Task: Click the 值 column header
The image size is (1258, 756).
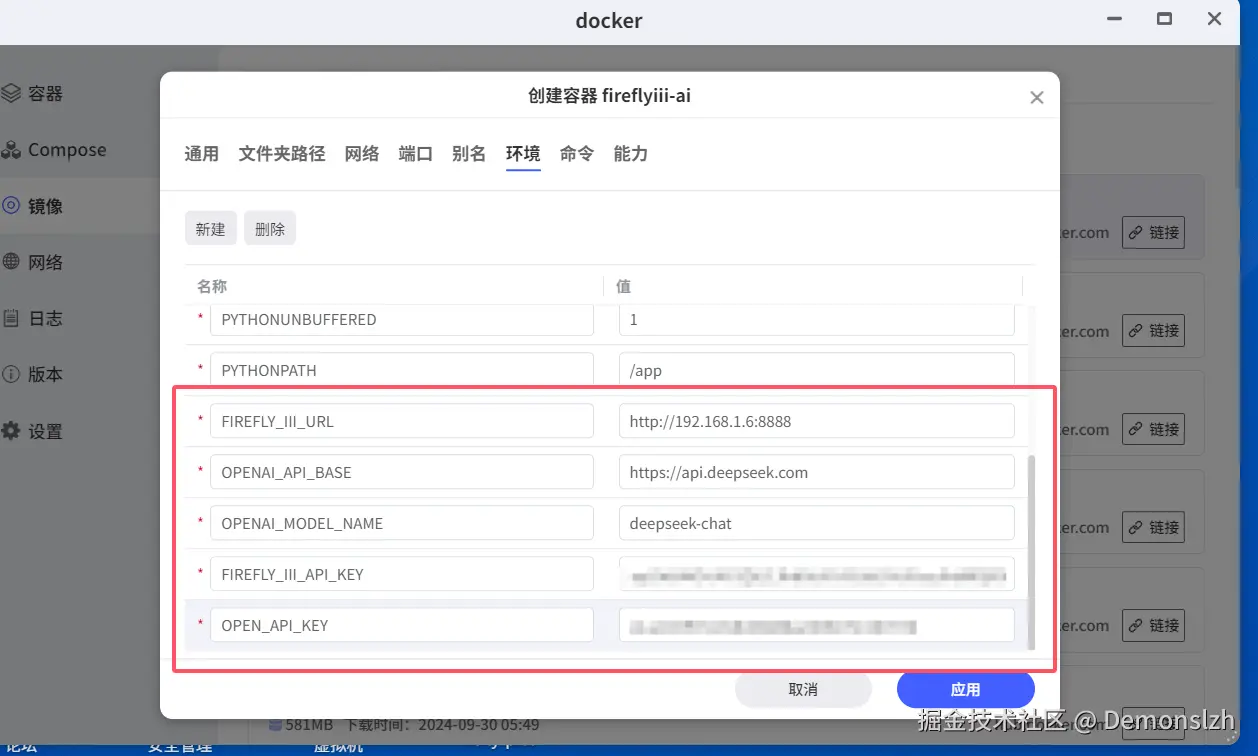Action: [623, 286]
